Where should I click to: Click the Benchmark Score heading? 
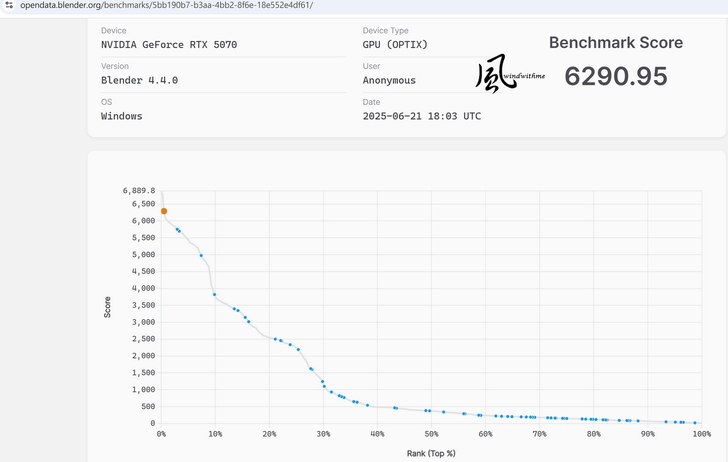615,43
